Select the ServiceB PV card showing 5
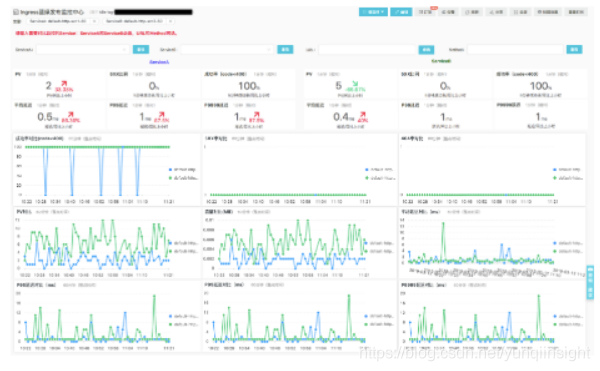The height and width of the screenshot is (371, 600). click(350, 84)
